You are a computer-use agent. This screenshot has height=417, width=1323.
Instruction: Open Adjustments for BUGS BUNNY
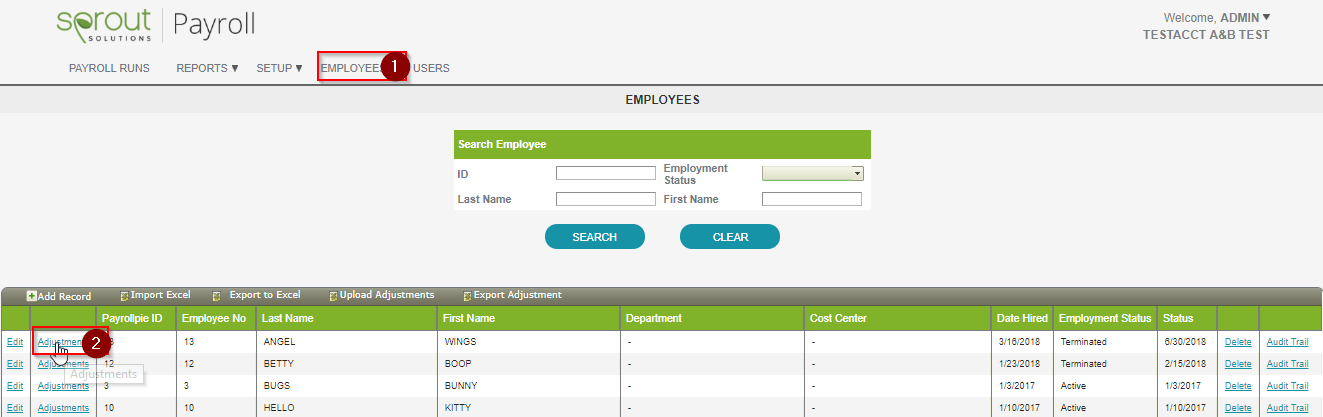point(63,386)
